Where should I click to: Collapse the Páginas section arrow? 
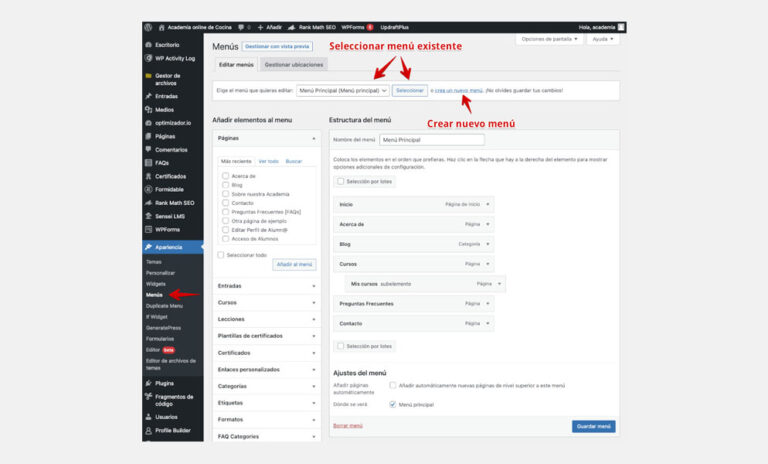pyautogui.click(x=314, y=139)
